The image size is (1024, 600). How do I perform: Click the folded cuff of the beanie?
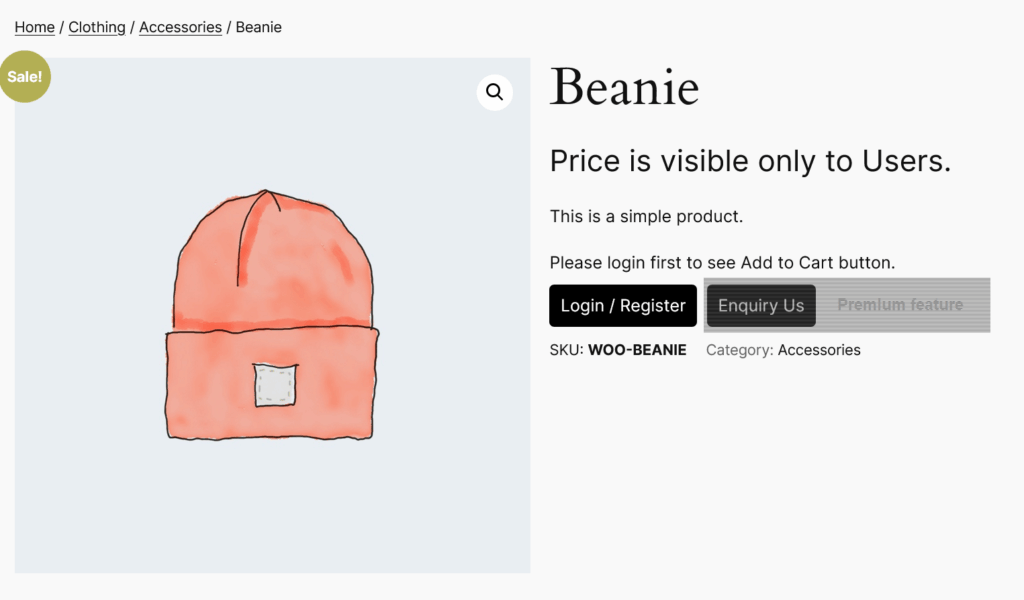point(271,384)
